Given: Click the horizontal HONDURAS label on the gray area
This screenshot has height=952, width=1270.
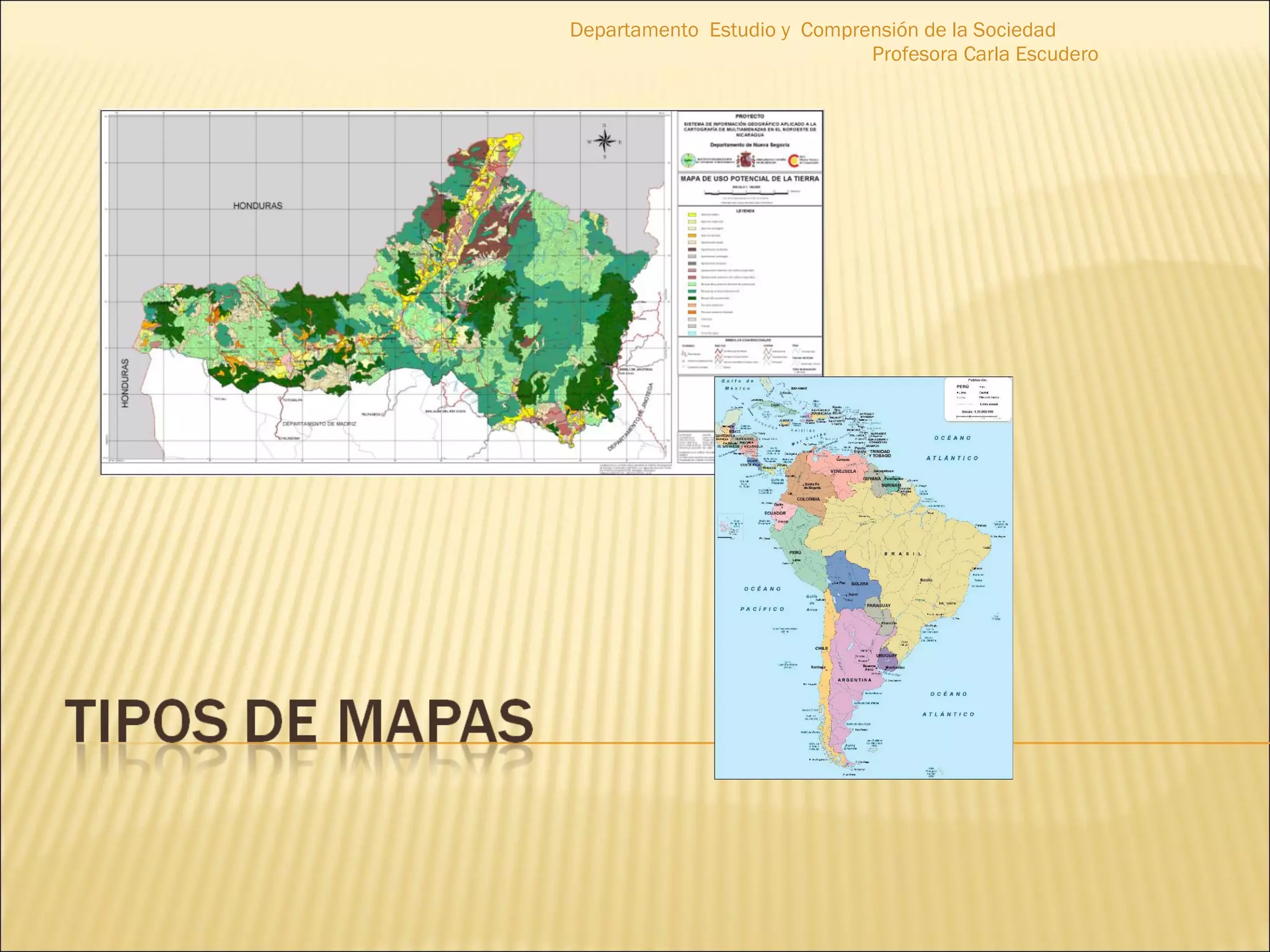Looking at the screenshot, I should tap(257, 206).
